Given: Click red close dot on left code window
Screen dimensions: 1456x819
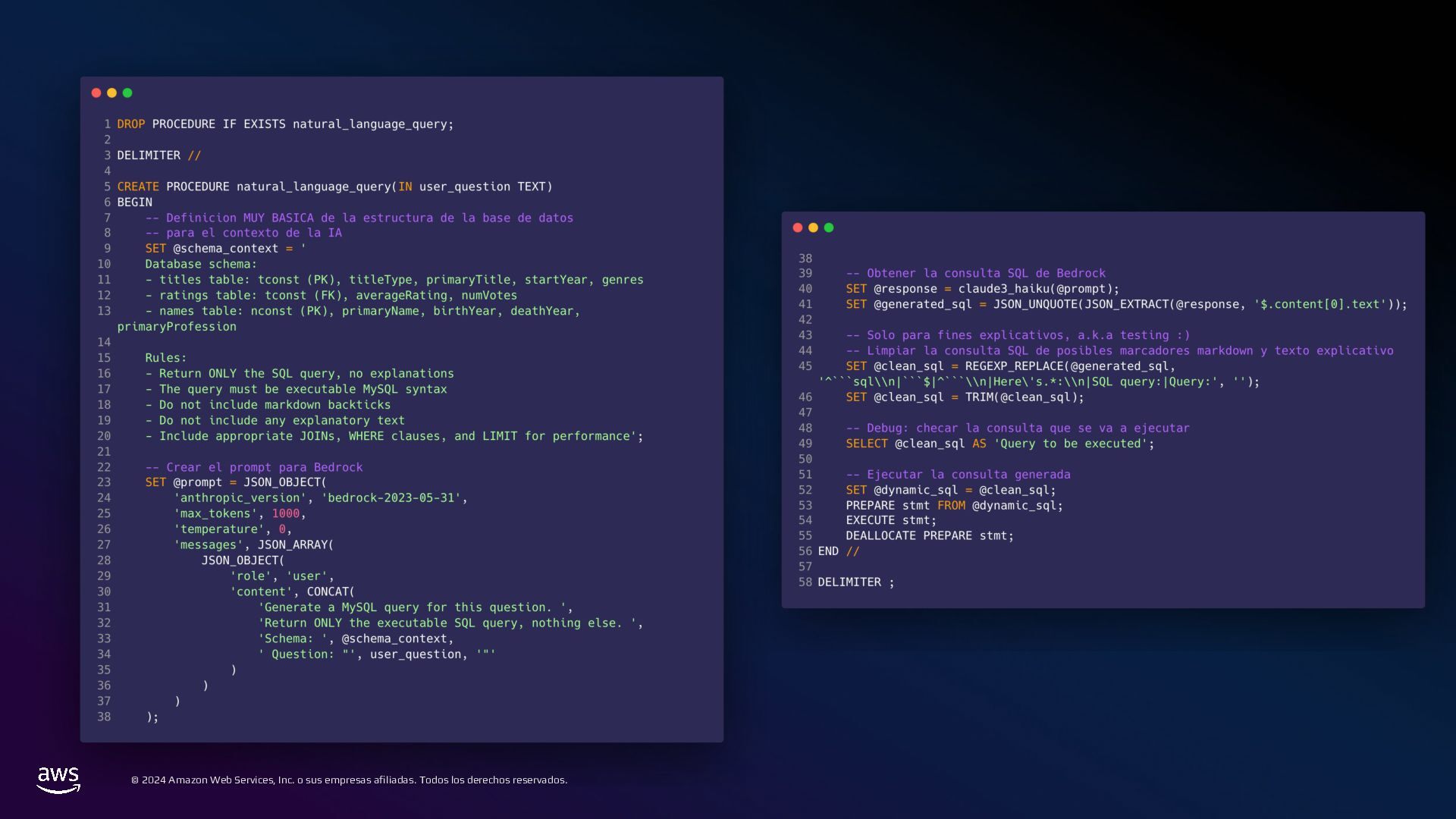Looking at the screenshot, I should click(96, 93).
